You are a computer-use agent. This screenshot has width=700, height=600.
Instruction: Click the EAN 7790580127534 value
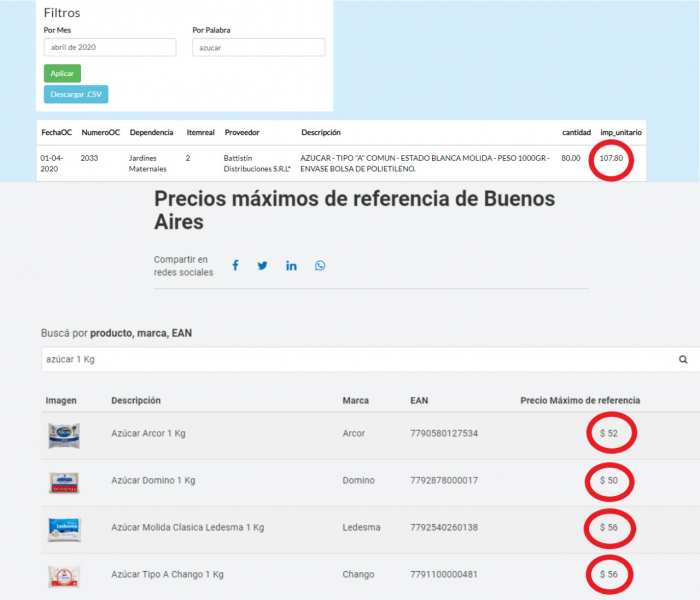coord(444,433)
